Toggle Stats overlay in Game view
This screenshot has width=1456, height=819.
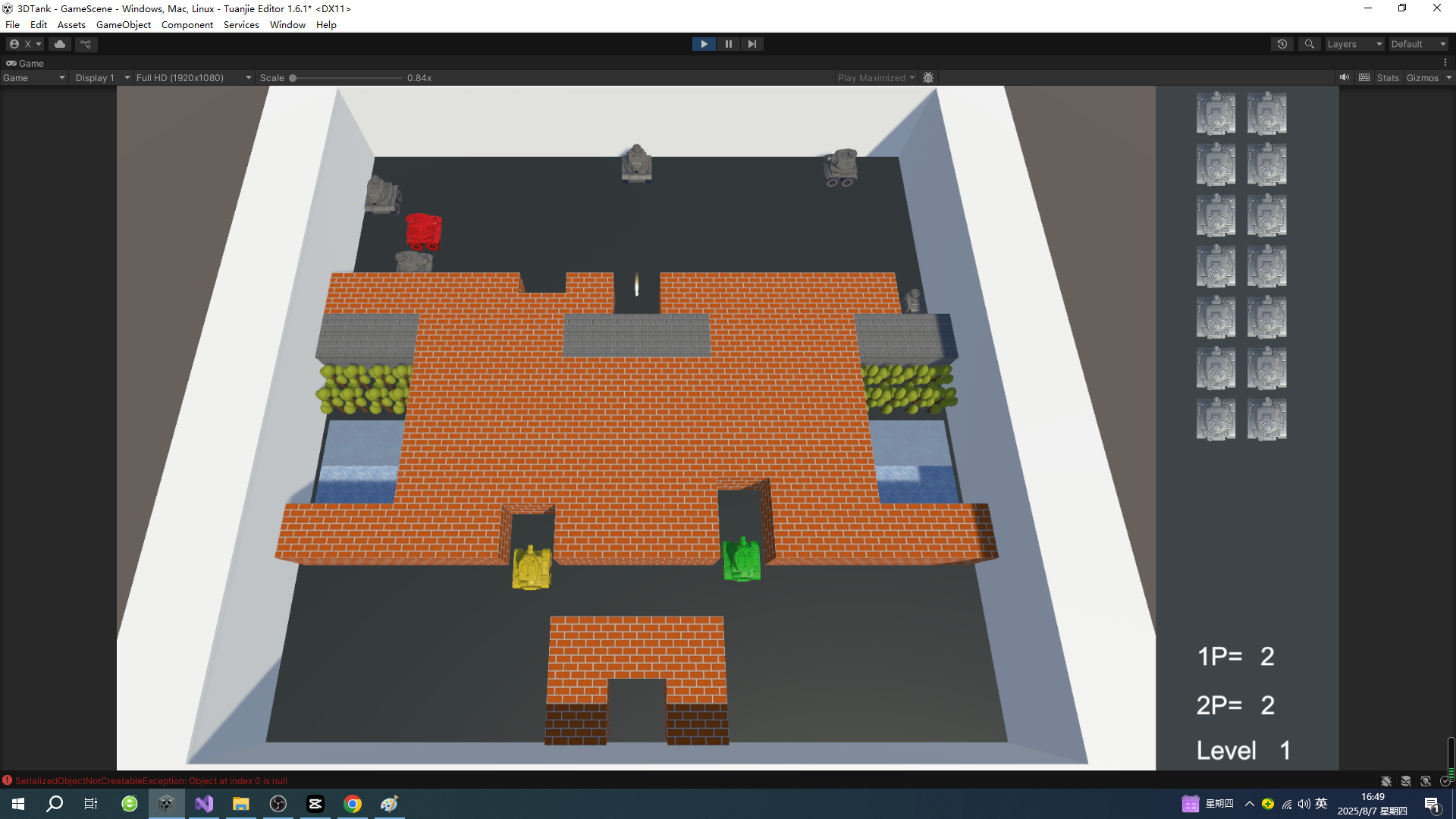pyautogui.click(x=1388, y=77)
